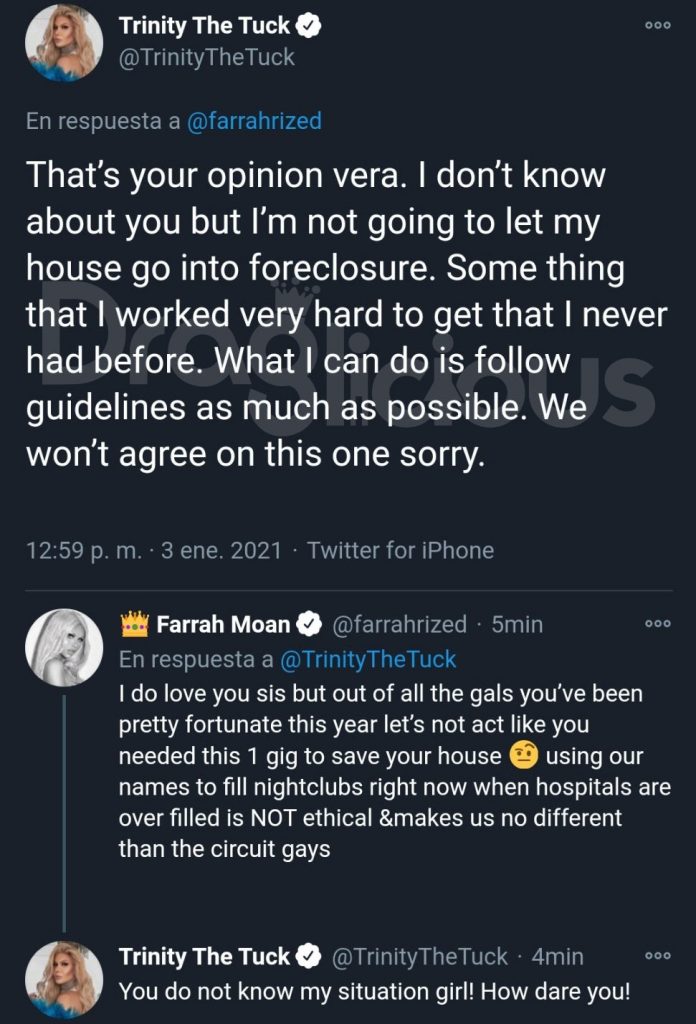Click the 4min timestamp on Trinity's reply
696x1024 pixels.
[558, 957]
